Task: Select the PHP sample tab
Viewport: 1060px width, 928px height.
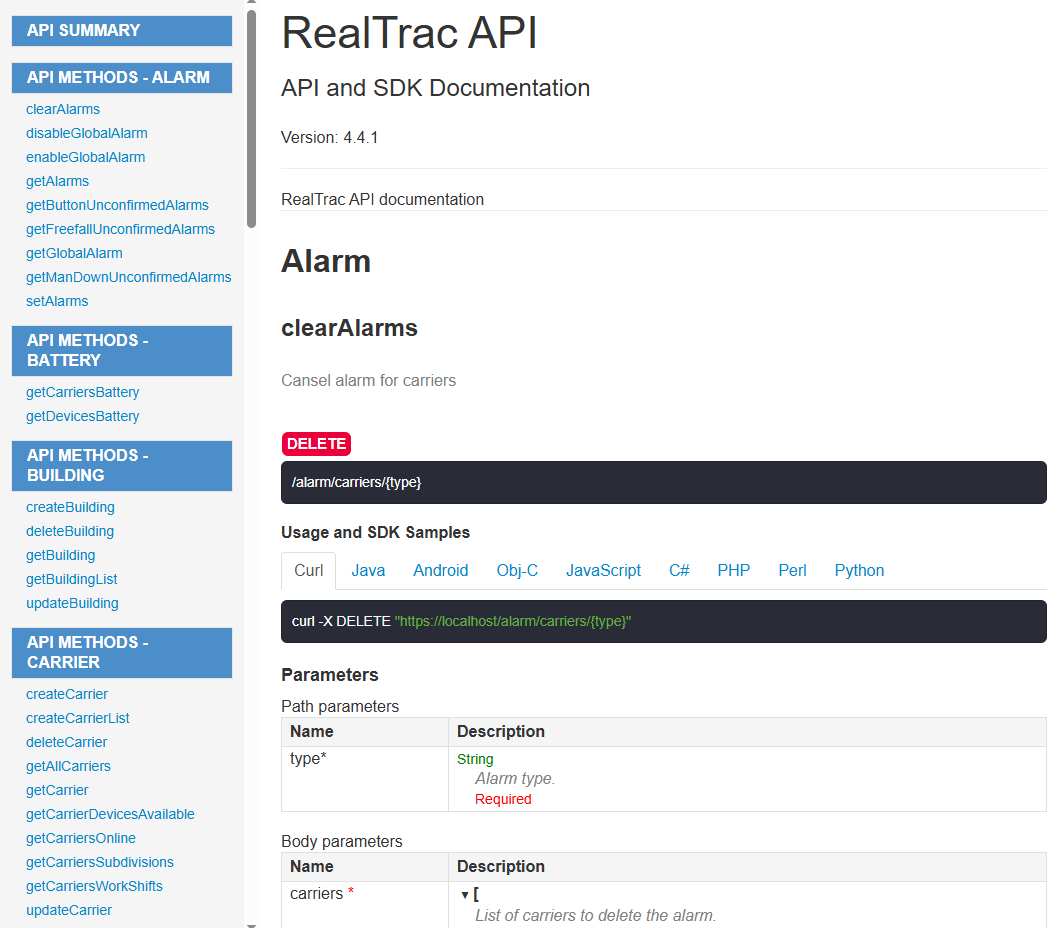Action: pyautogui.click(x=733, y=570)
